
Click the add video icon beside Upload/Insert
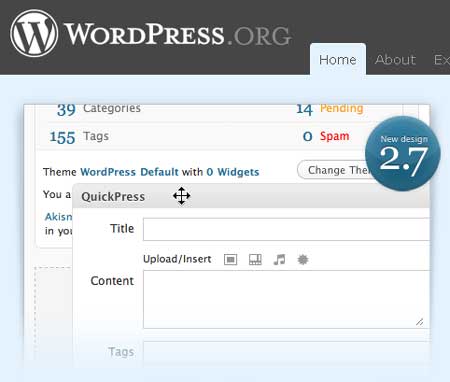pyautogui.click(x=255, y=259)
